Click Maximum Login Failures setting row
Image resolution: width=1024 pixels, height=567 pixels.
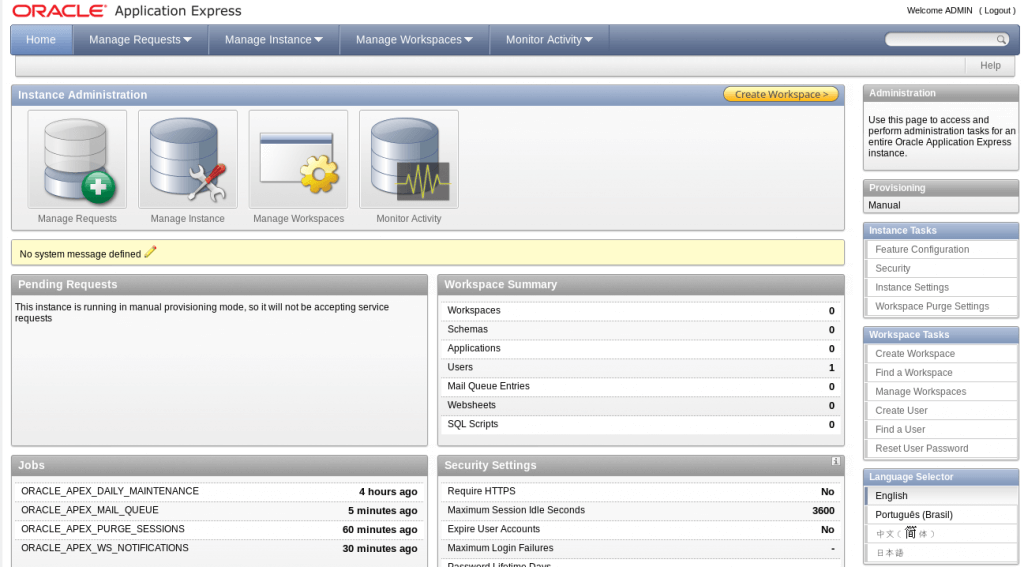click(641, 548)
